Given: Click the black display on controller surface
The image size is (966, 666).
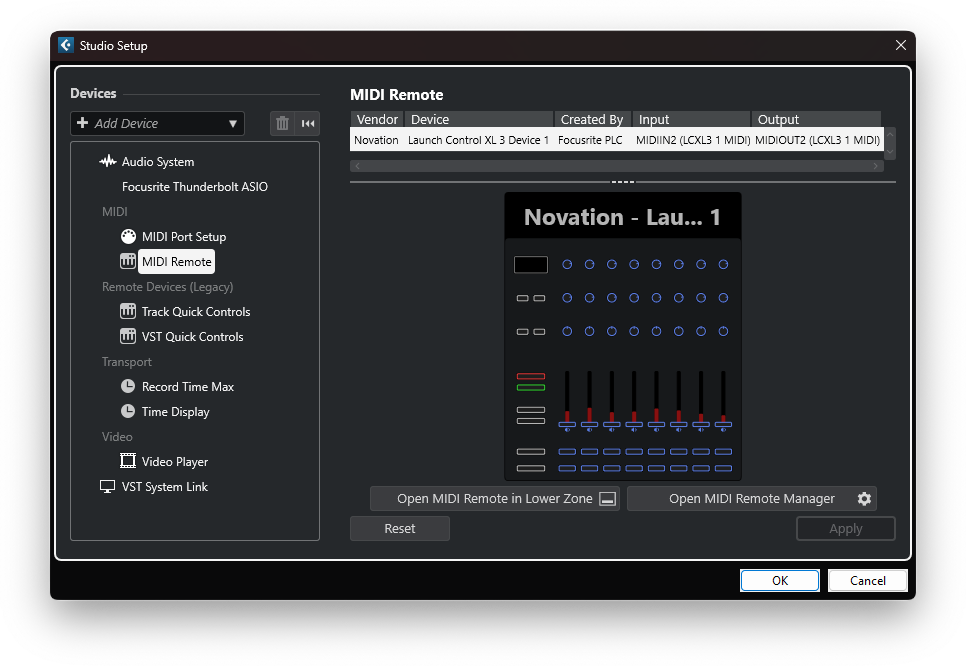Looking at the screenshot, I should point(530,264).
